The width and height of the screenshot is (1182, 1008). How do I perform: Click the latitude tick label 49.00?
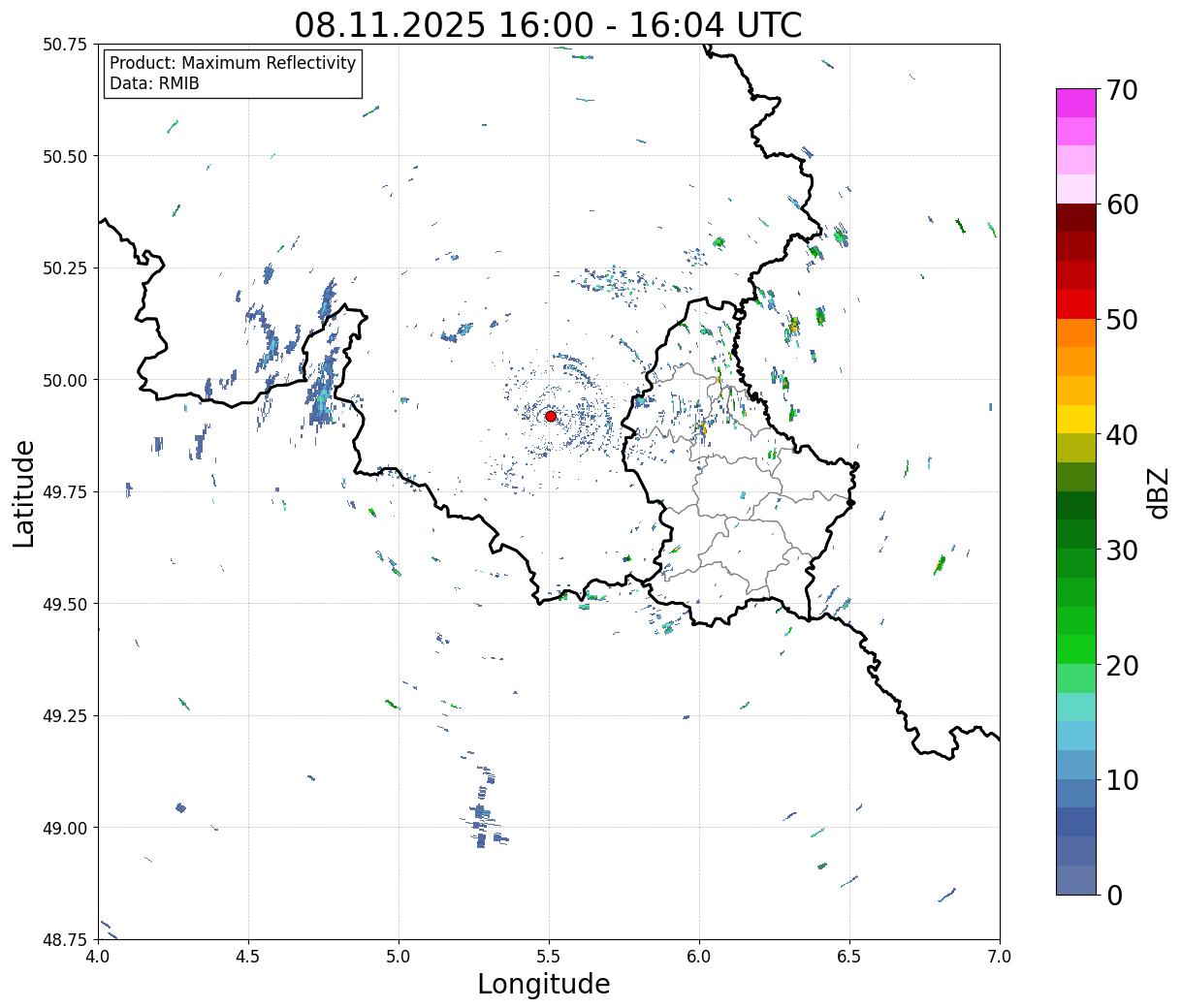click(65, 828)
